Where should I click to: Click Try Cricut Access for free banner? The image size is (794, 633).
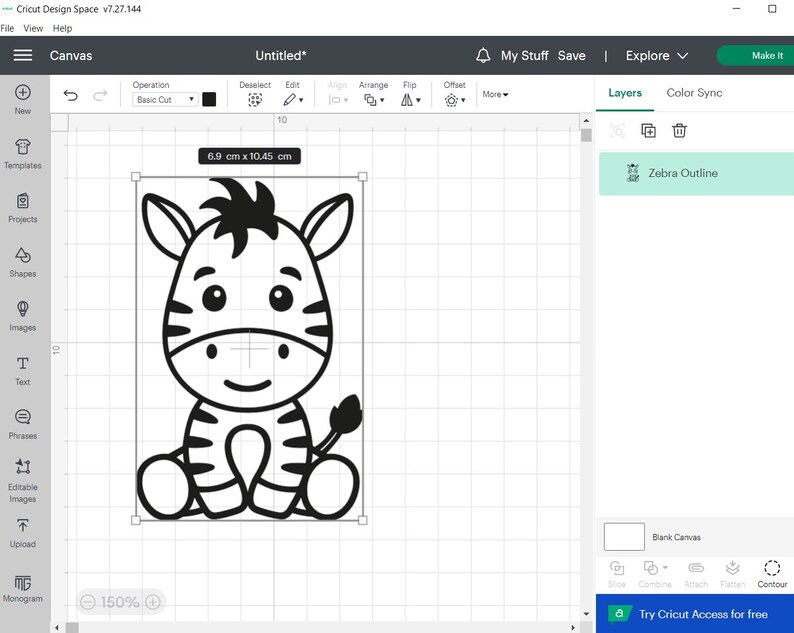[695, 614]
